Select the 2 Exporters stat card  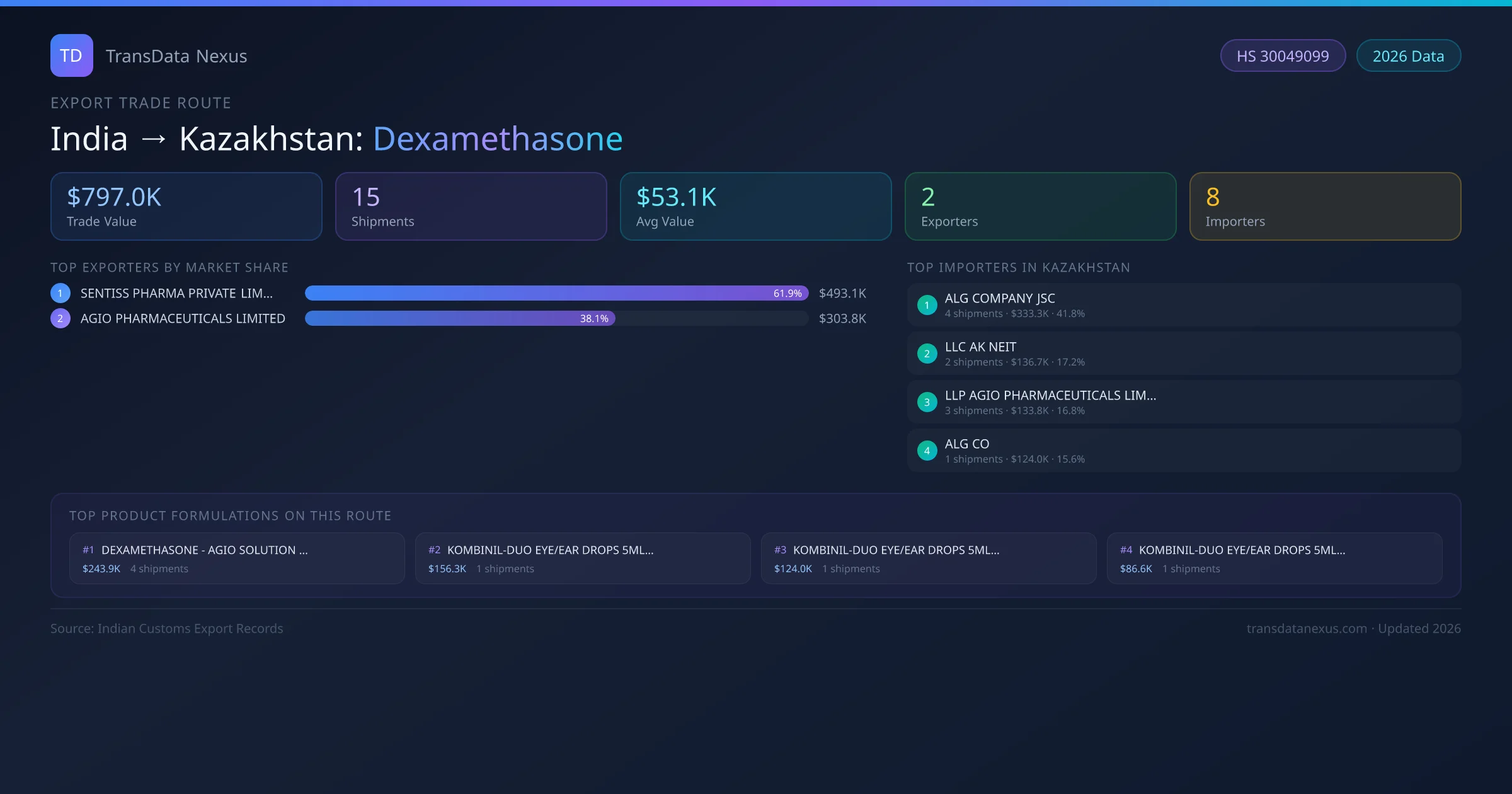[x=1040, y=206]
